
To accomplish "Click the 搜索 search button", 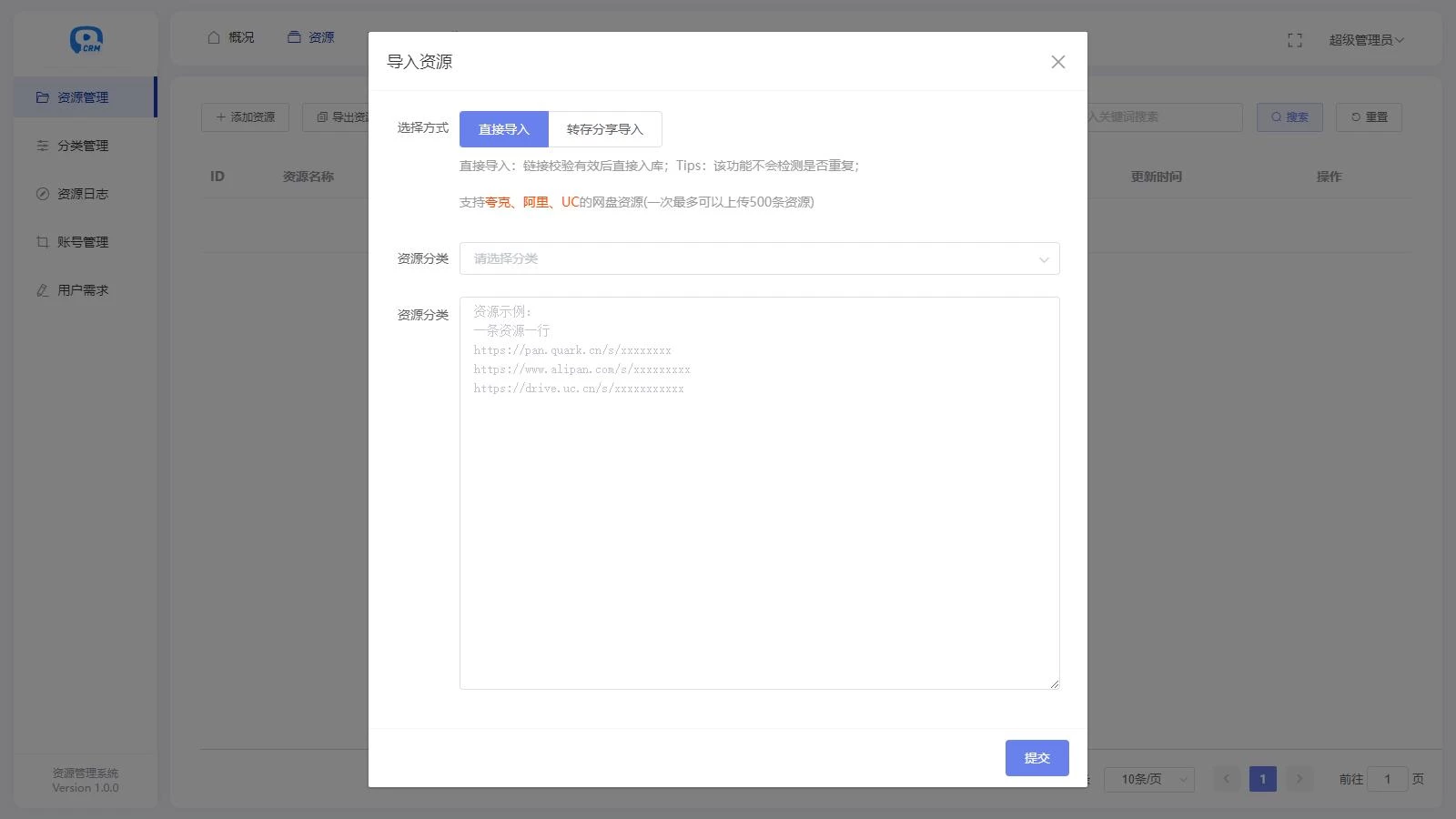I will click(x=1289, y=117).
